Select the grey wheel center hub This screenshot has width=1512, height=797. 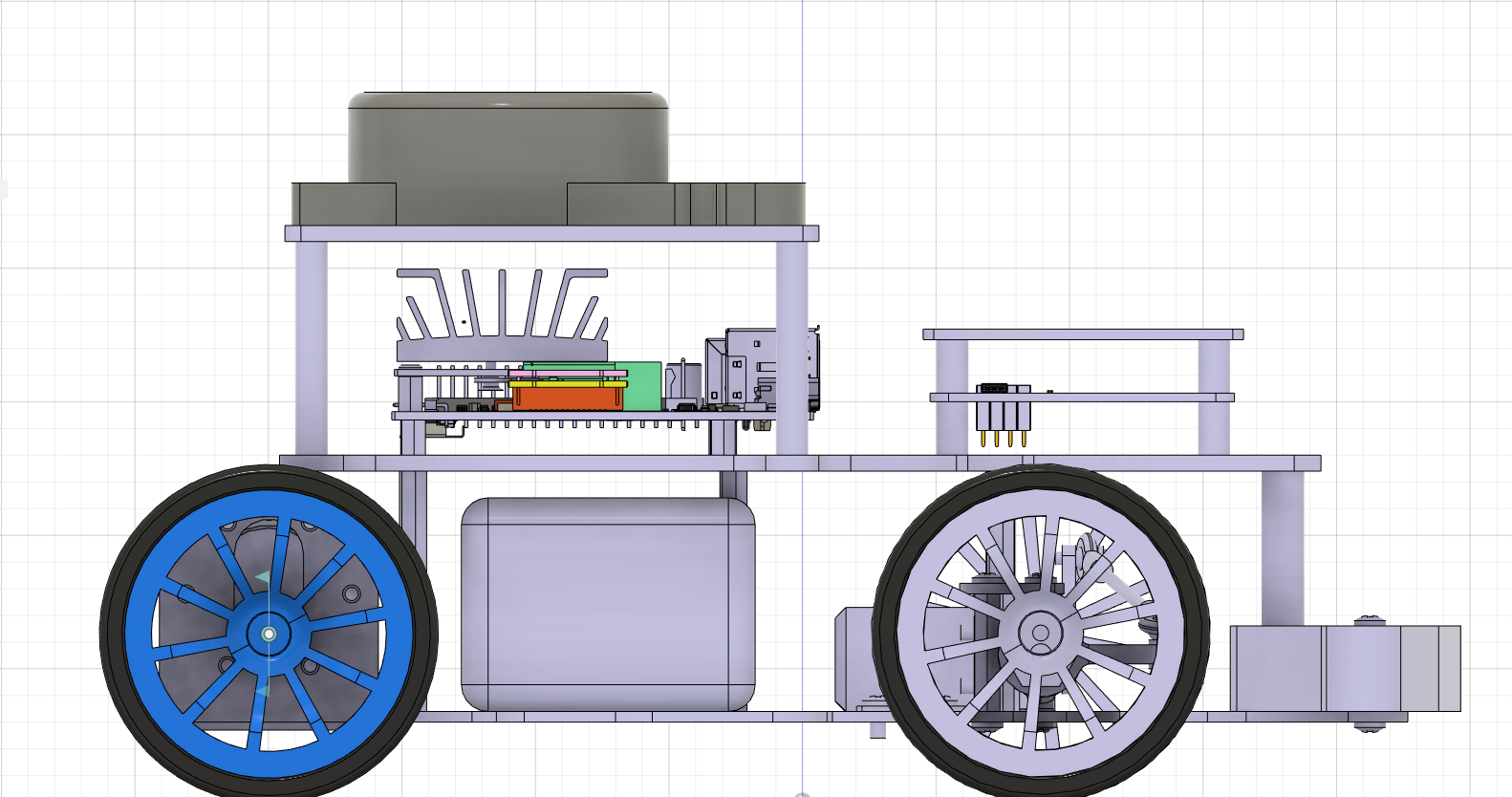coord(1040,633)
